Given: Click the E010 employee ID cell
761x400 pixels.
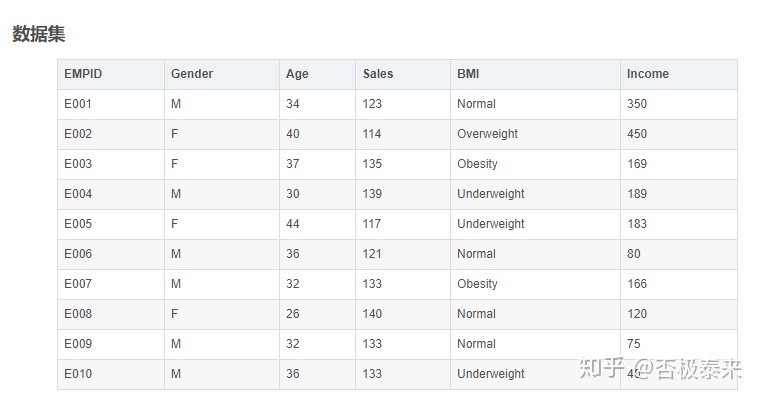Looking at the screenshot, I should tap(78, 374).
